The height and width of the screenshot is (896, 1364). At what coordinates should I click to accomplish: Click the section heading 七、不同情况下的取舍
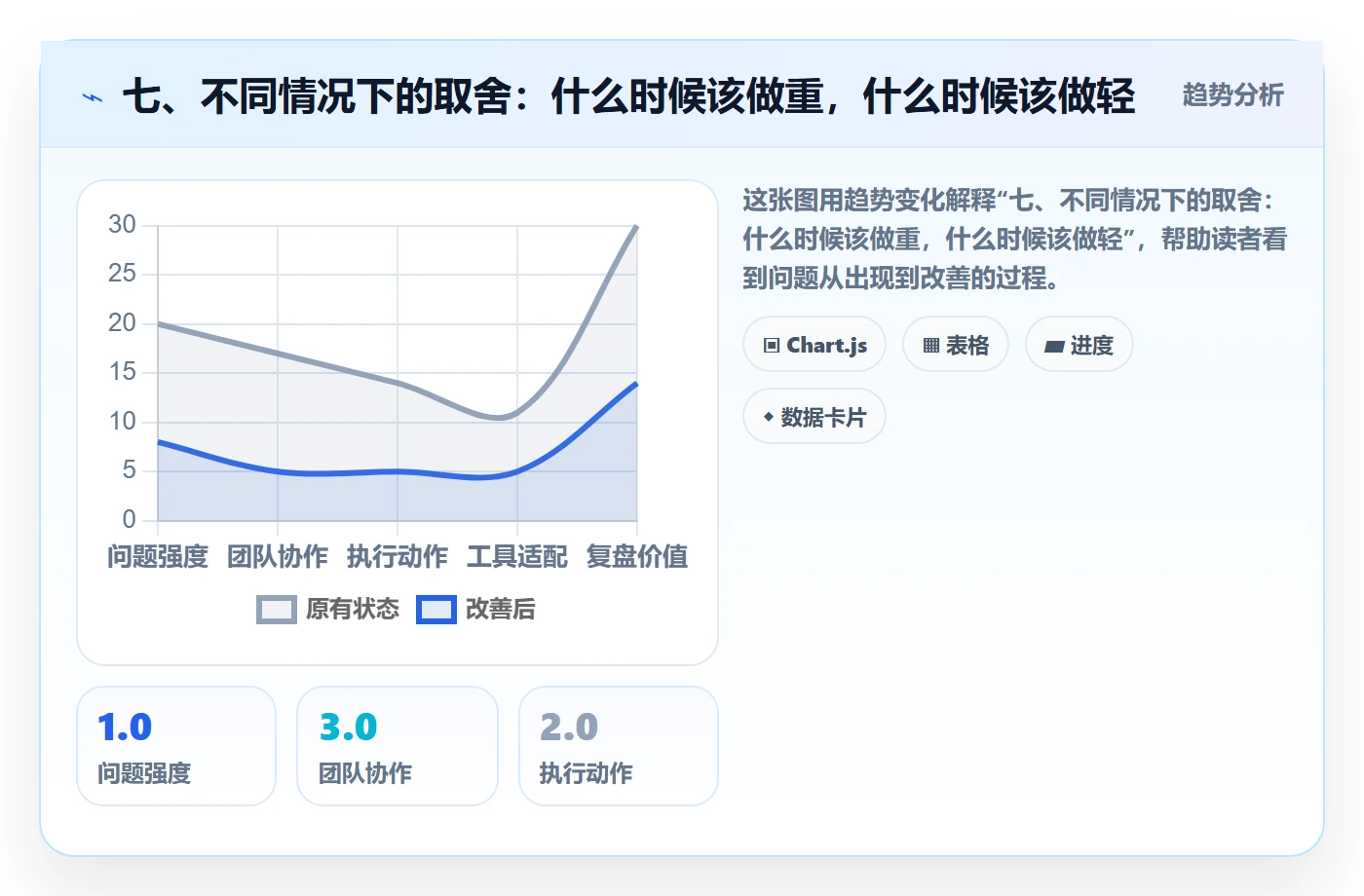point(628,96)
